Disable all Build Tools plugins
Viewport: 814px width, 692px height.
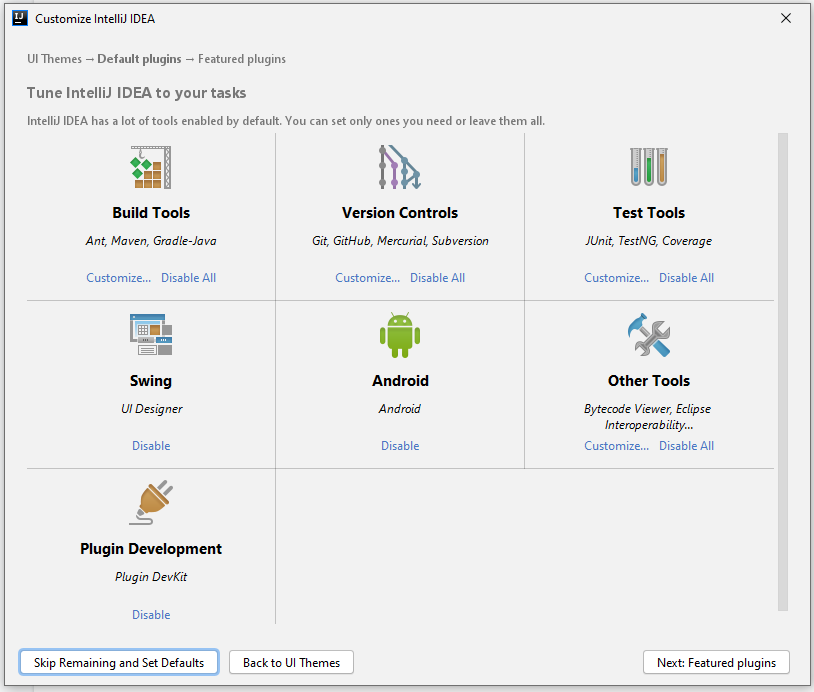point(188,278)
